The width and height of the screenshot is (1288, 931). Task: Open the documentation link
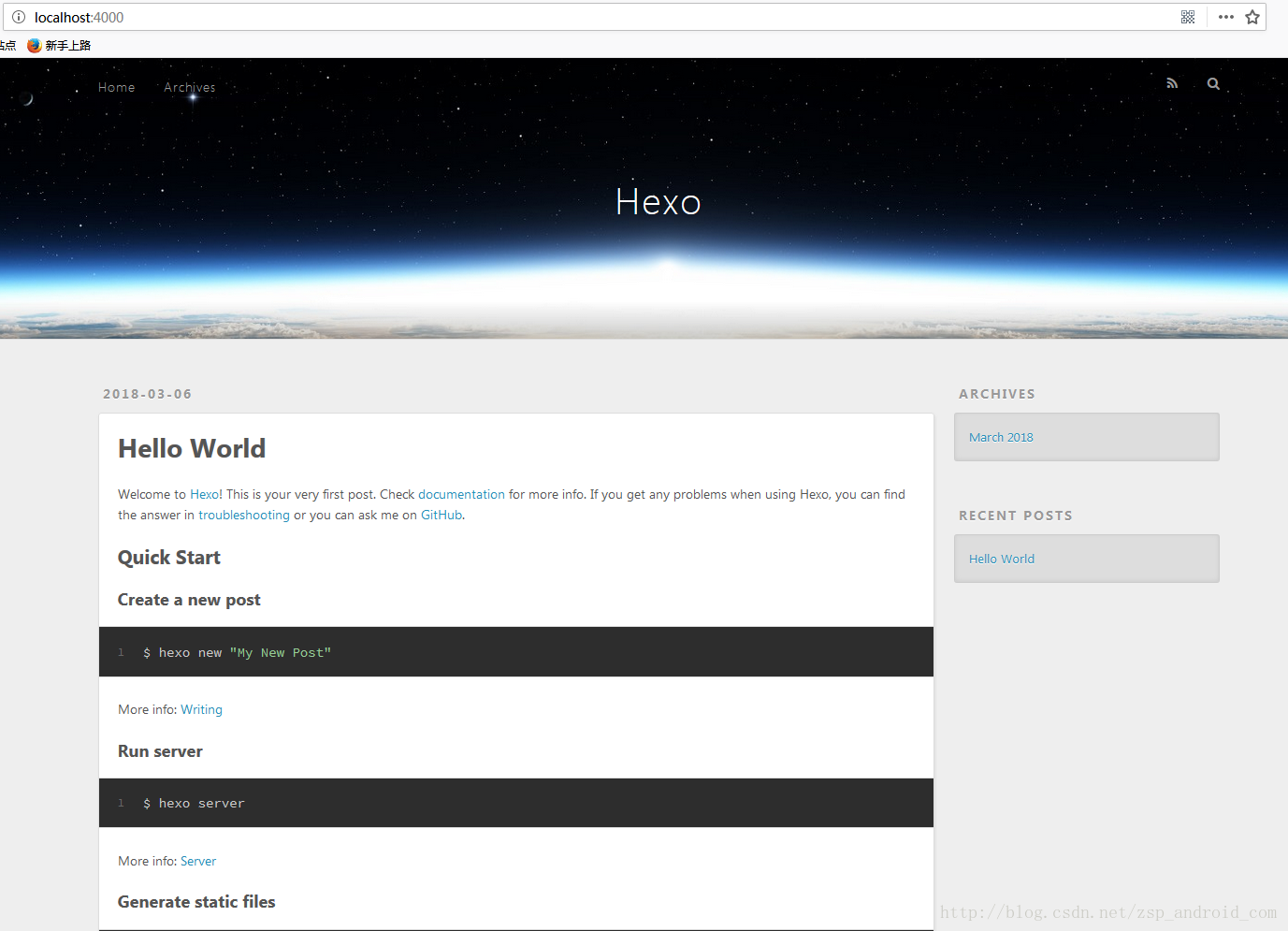click(x=461, y=494)
